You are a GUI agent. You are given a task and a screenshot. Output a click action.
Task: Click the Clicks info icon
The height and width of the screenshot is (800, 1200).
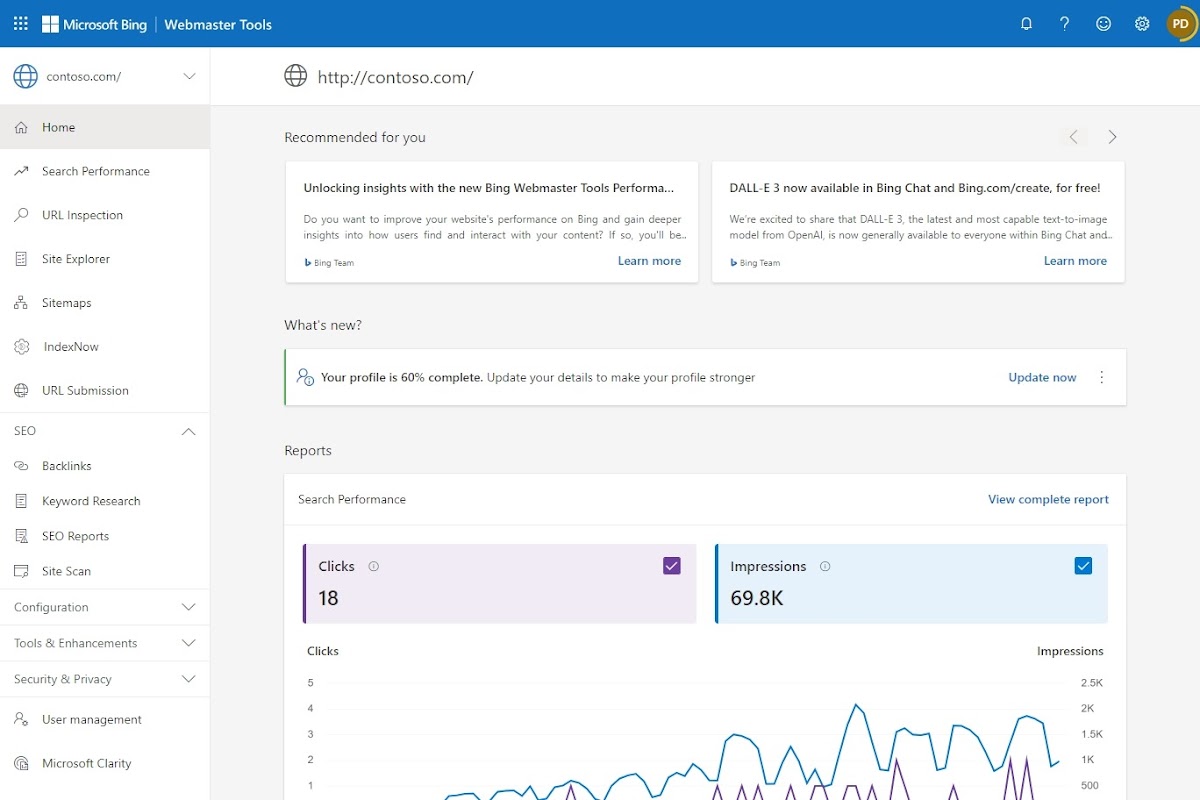click(x=374, y=566)
